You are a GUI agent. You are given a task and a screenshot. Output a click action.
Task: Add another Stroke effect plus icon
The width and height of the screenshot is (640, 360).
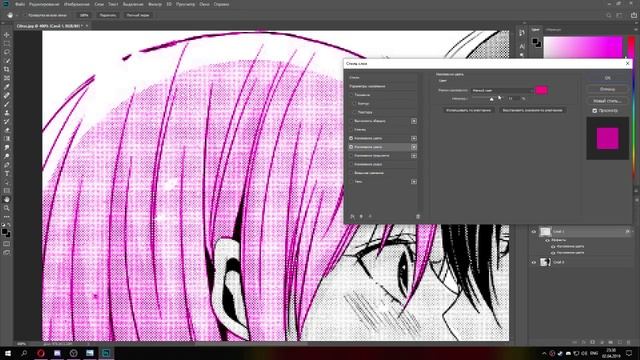pyautogui.click(x=414, y=121)
